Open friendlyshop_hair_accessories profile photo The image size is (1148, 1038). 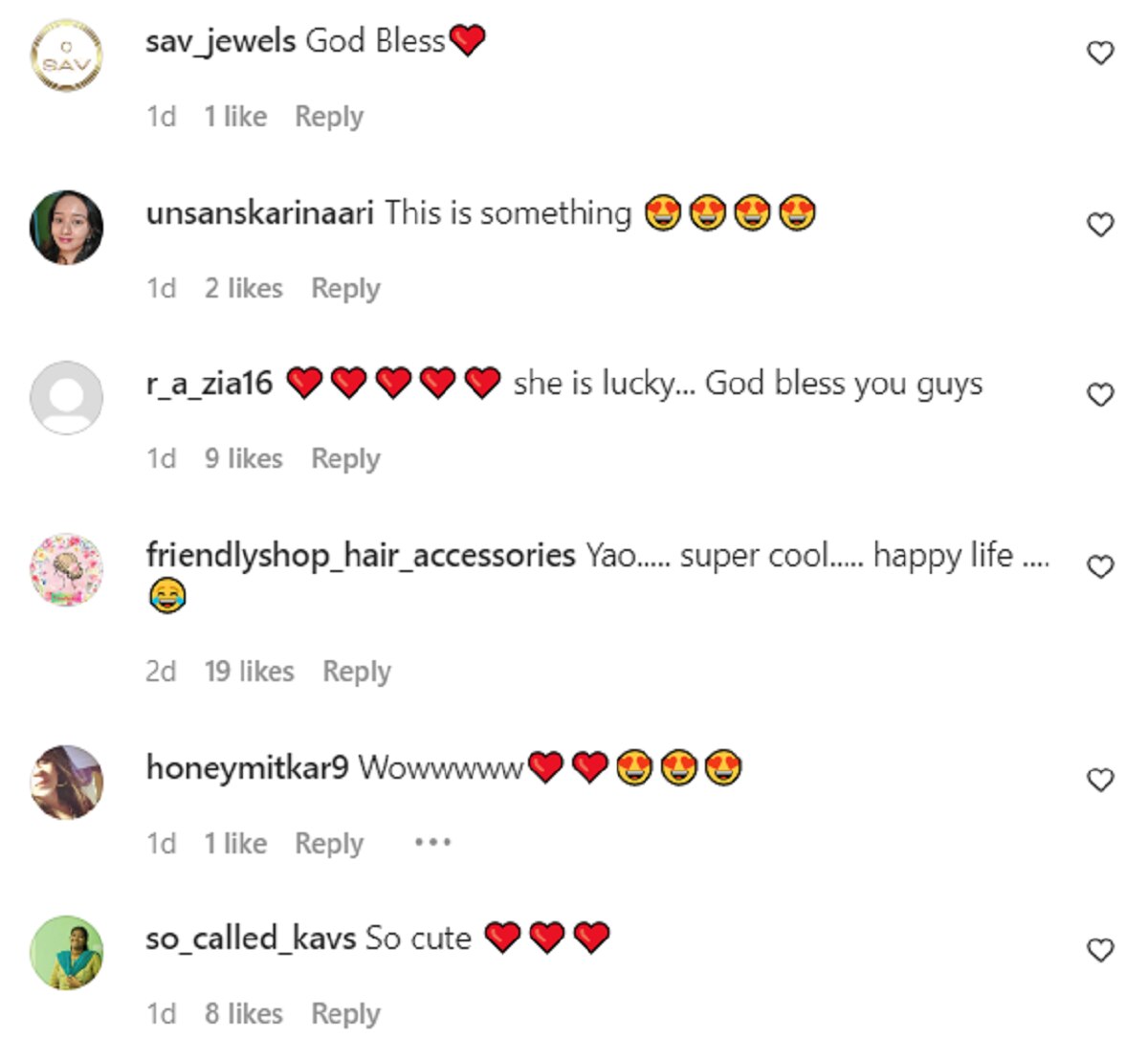point(67,569)
